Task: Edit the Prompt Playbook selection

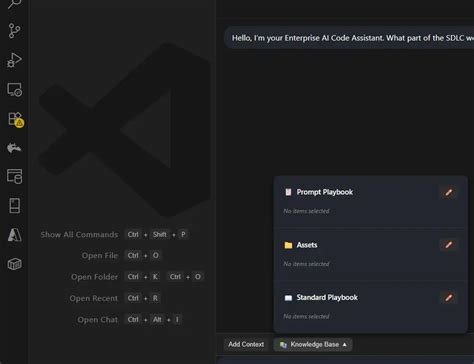Action: (449, 192)
